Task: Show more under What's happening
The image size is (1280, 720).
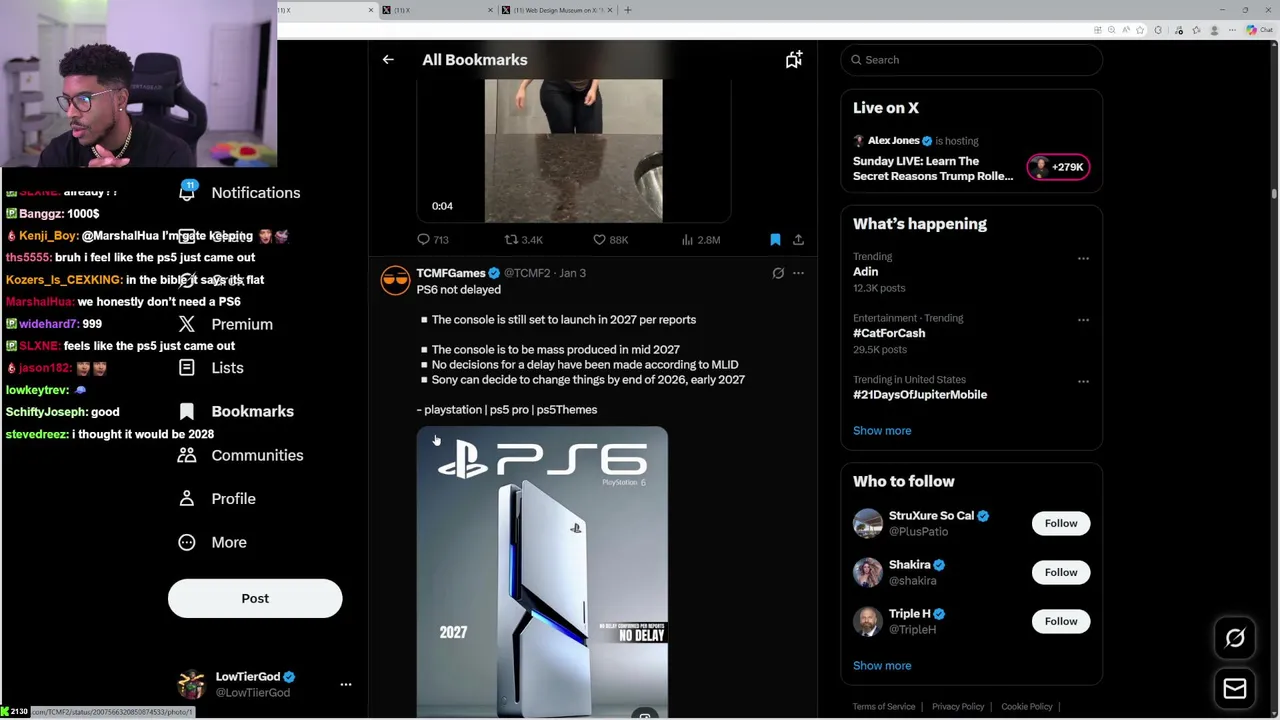Action: pos(882,431)
